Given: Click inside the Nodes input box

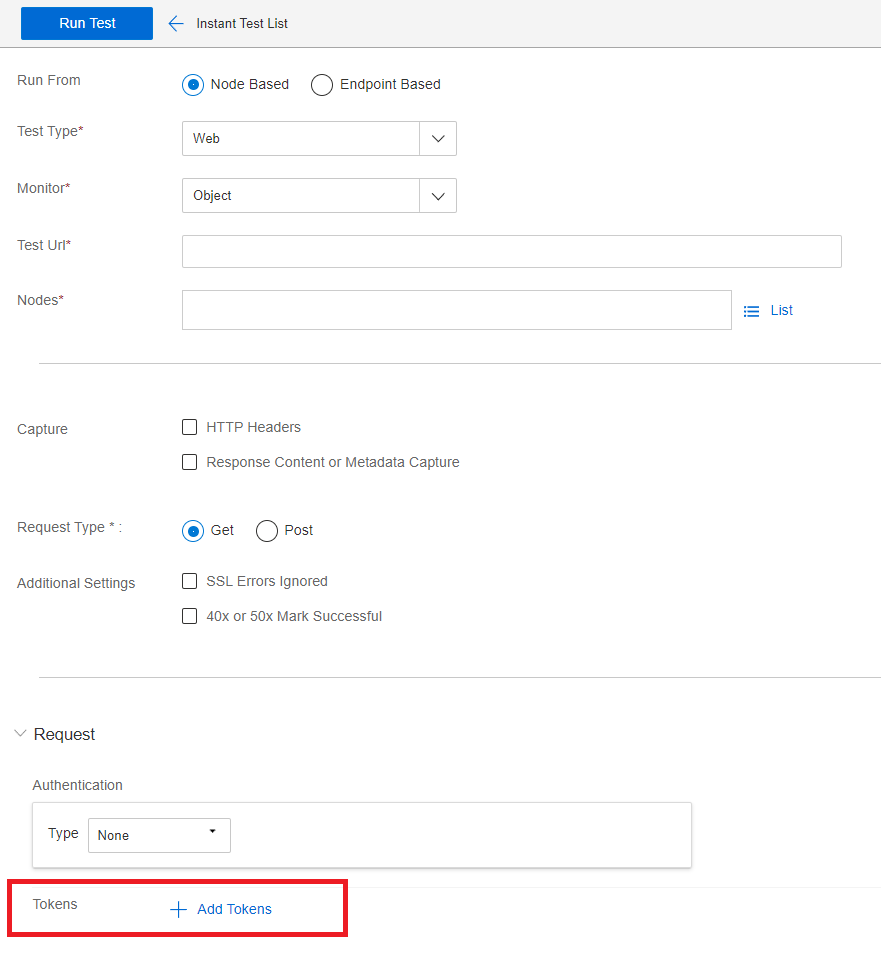Looking at the screenshot, I should [456, 310].
